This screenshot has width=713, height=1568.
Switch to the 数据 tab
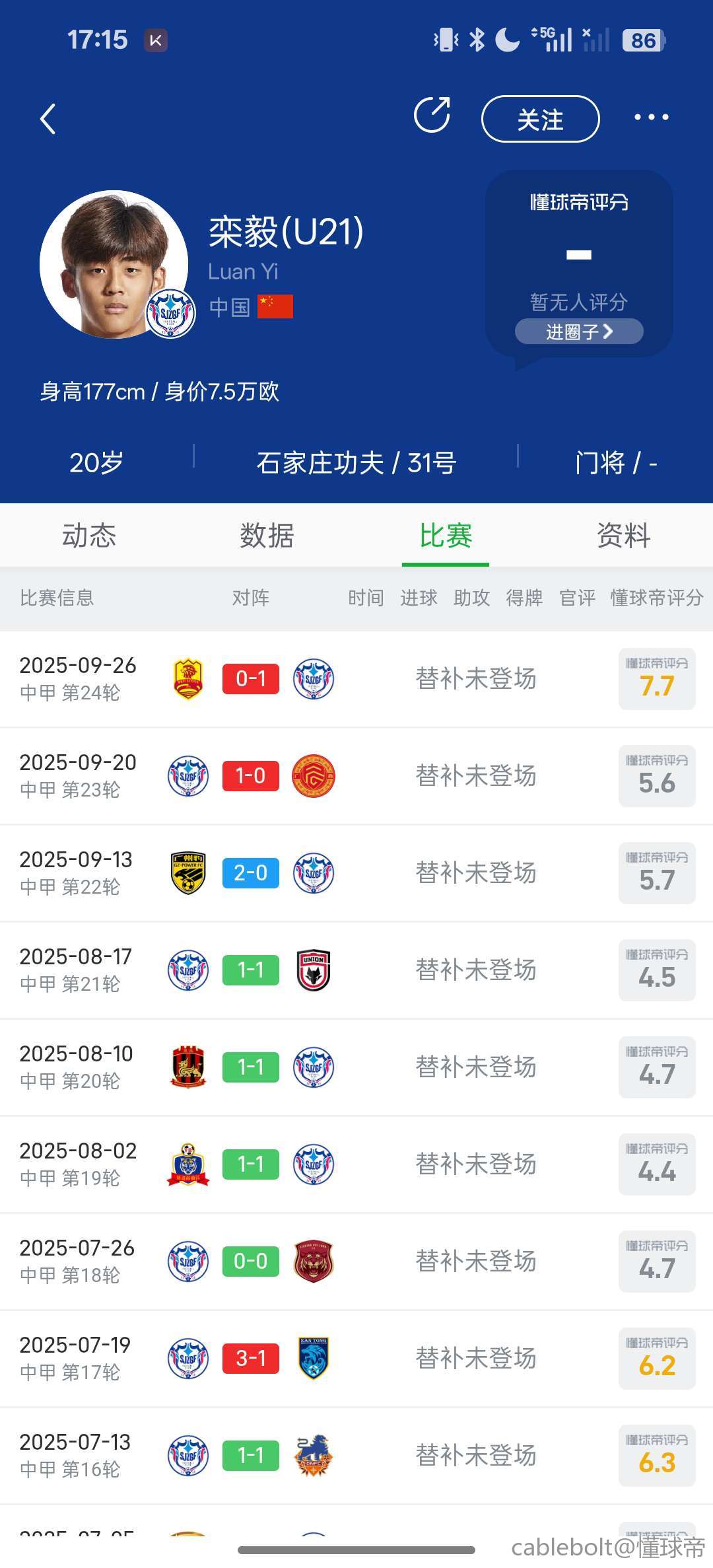267,535
